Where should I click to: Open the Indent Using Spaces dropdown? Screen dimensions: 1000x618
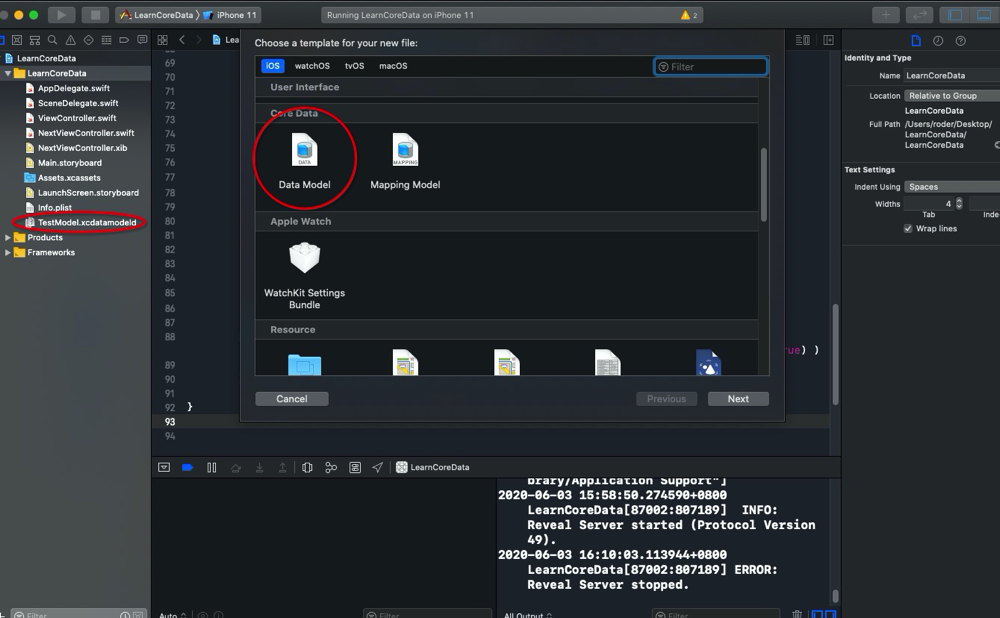(x=952, y=187)
